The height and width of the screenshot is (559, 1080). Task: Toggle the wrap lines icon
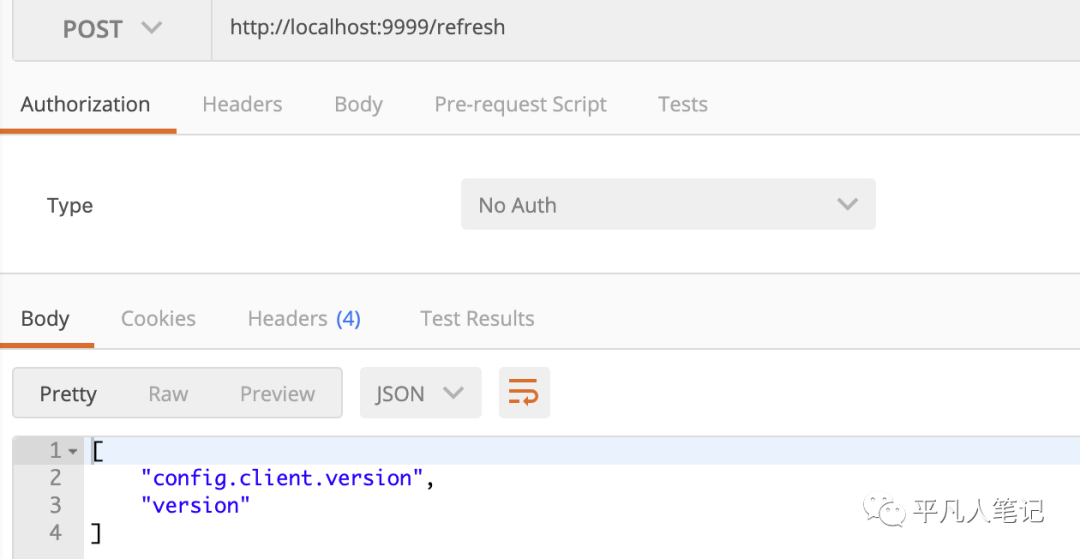tap(524, 393)
